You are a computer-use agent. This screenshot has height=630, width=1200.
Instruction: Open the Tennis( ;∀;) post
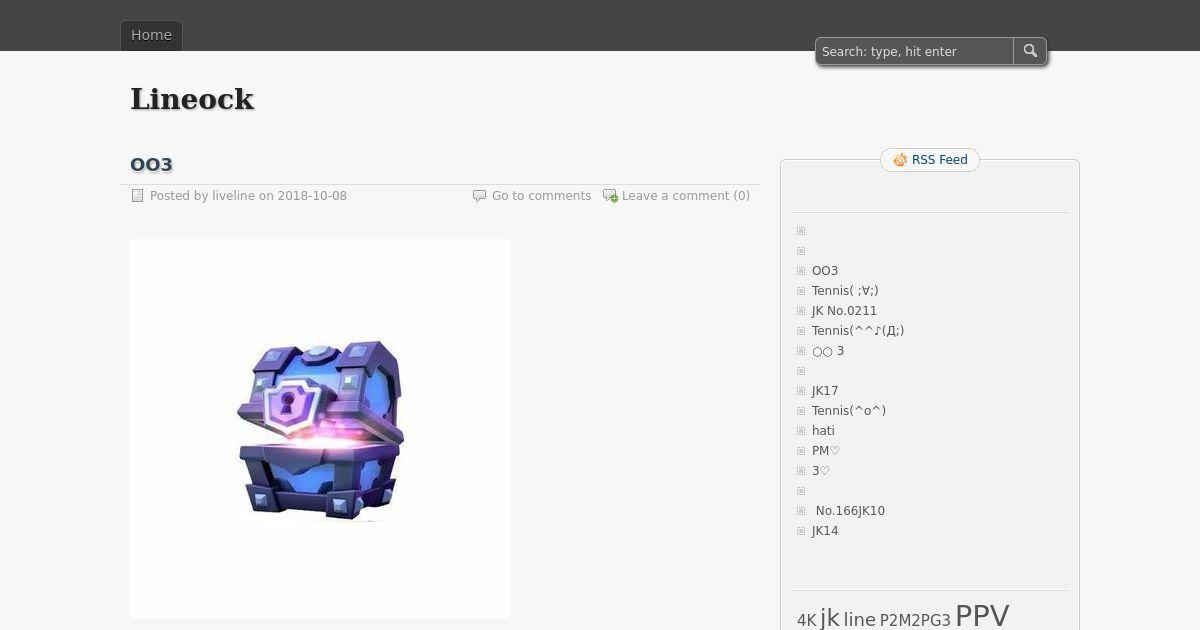(845, 291)
